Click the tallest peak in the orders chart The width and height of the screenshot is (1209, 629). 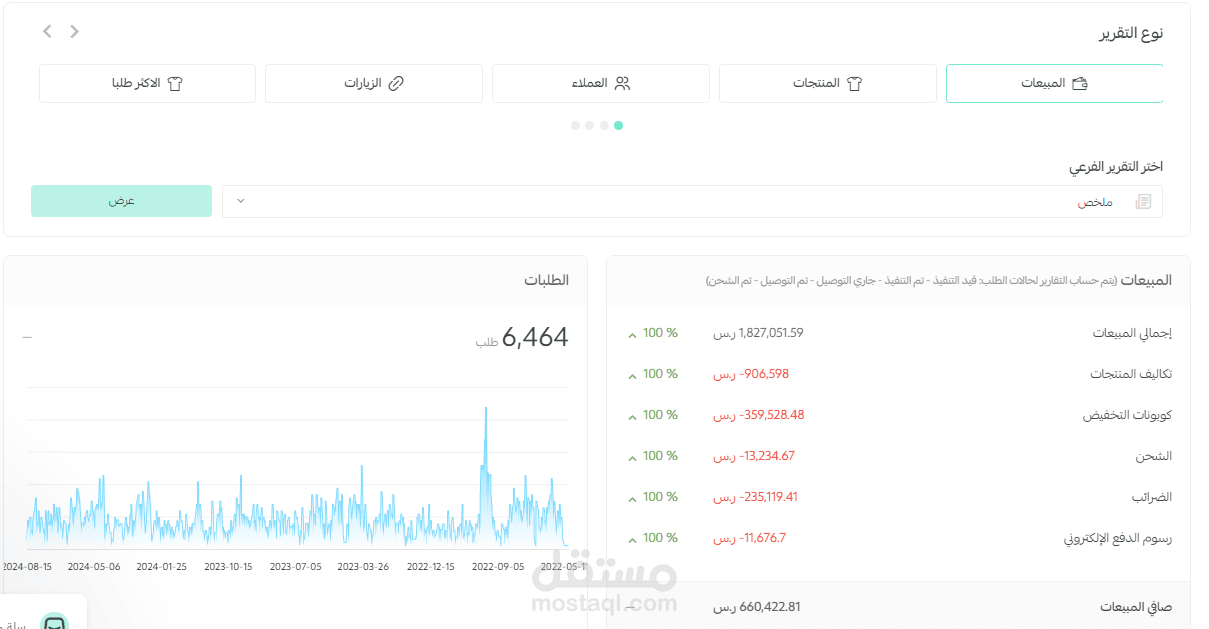tap(486, 410)
